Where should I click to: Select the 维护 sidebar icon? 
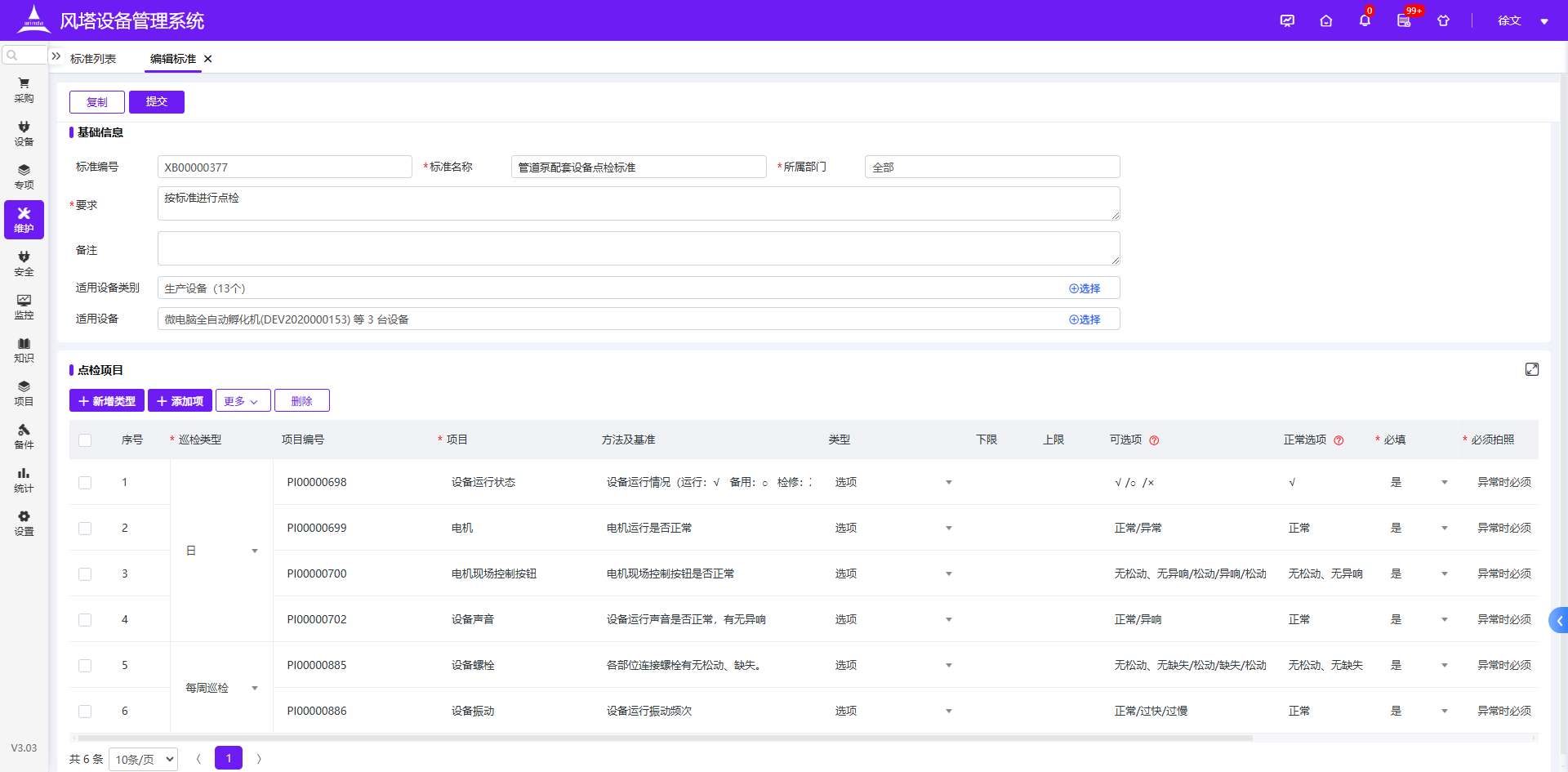(24, 220)
